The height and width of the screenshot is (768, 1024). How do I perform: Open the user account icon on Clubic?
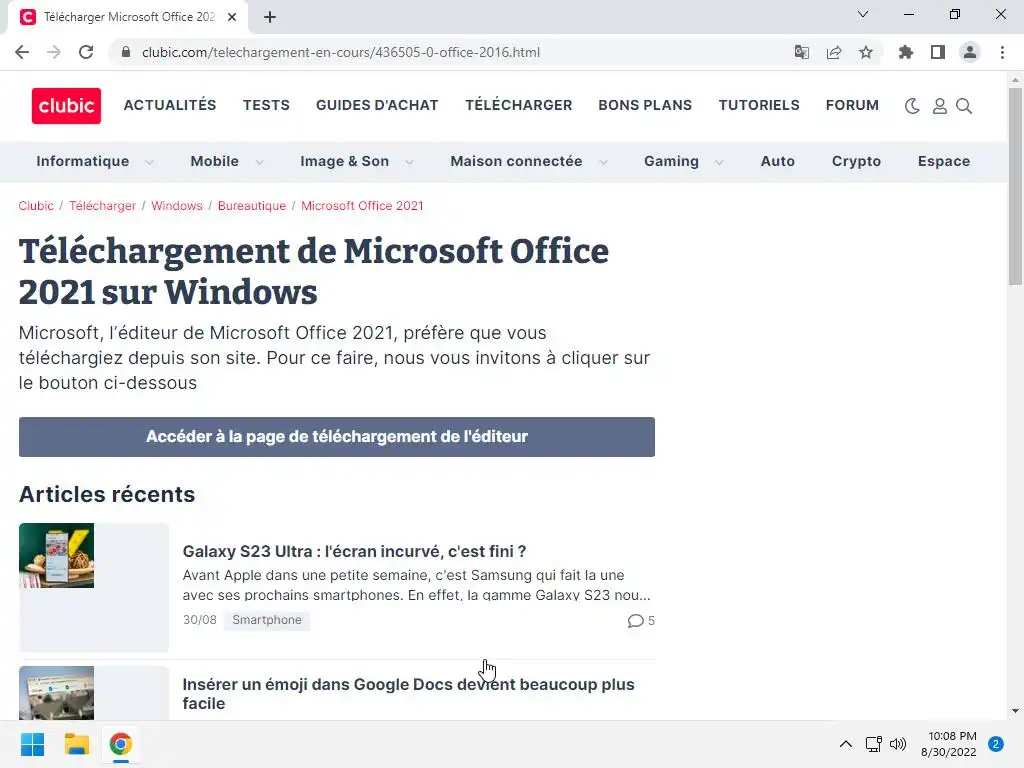[939, 106]
